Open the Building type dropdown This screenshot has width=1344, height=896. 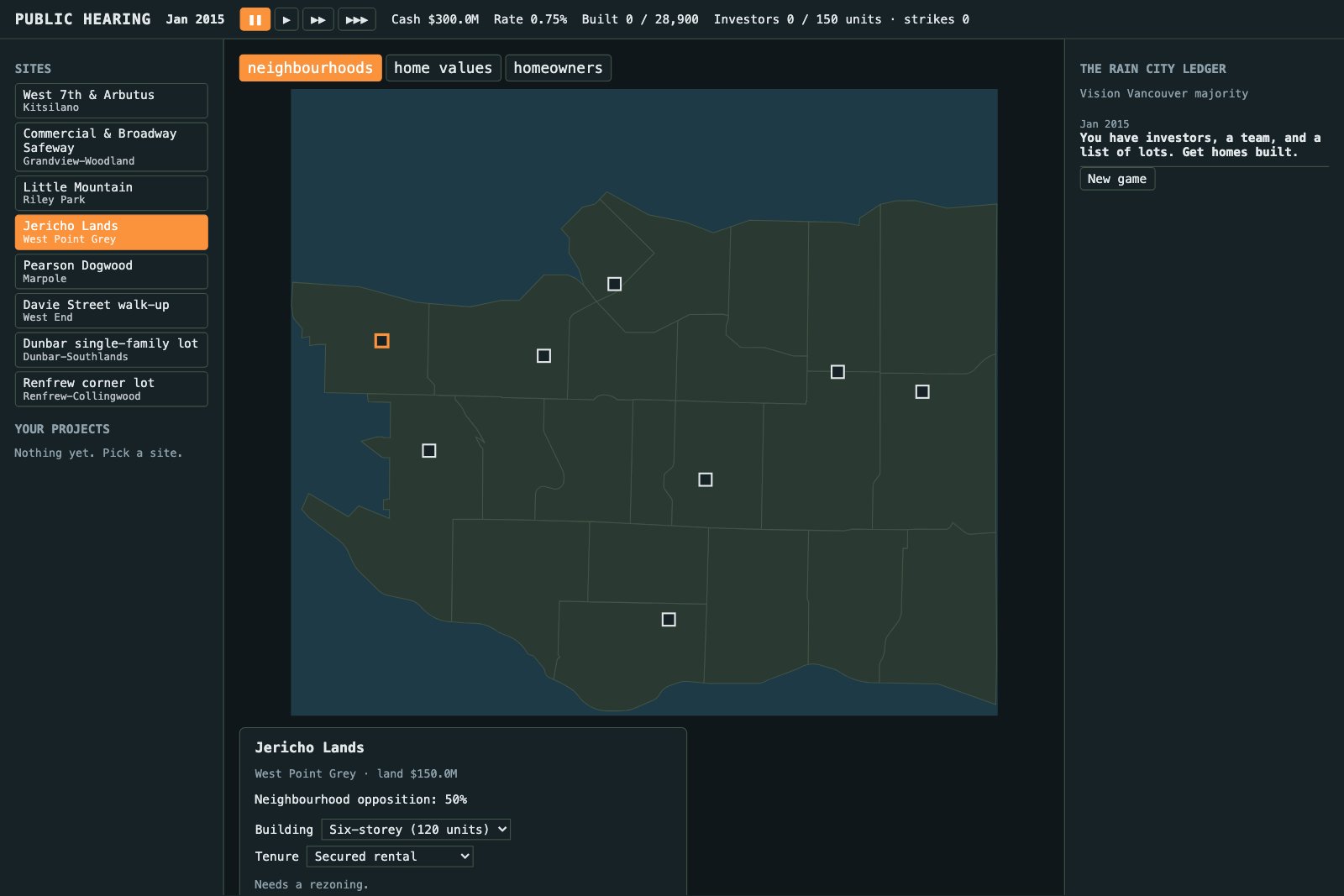(416, 830)
